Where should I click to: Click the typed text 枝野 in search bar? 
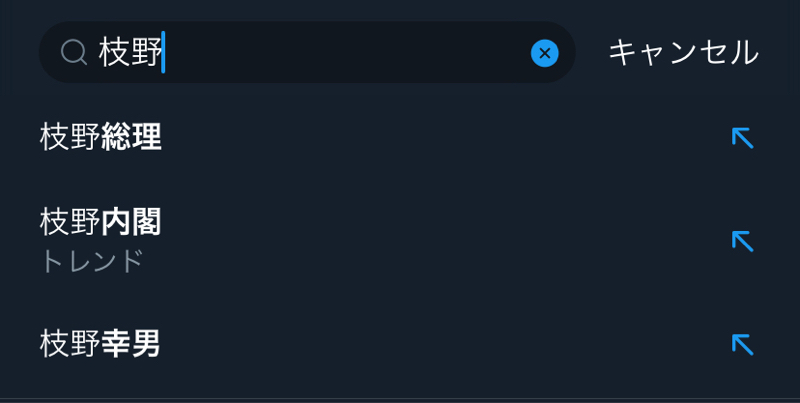pos(130,52)
